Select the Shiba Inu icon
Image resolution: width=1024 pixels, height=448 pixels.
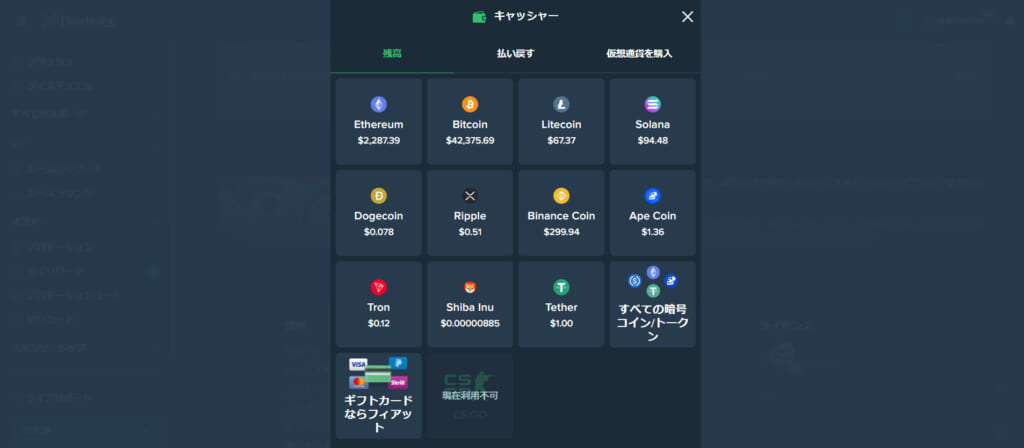tap(470, 287)
